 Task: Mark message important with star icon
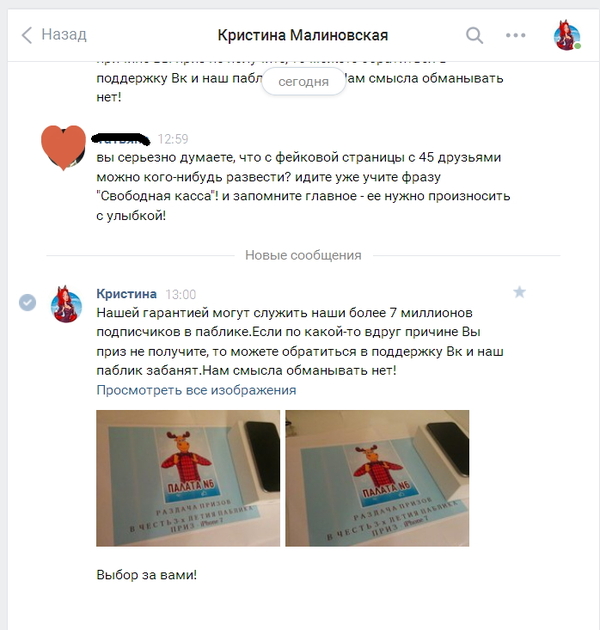click(x=520, y=292)
